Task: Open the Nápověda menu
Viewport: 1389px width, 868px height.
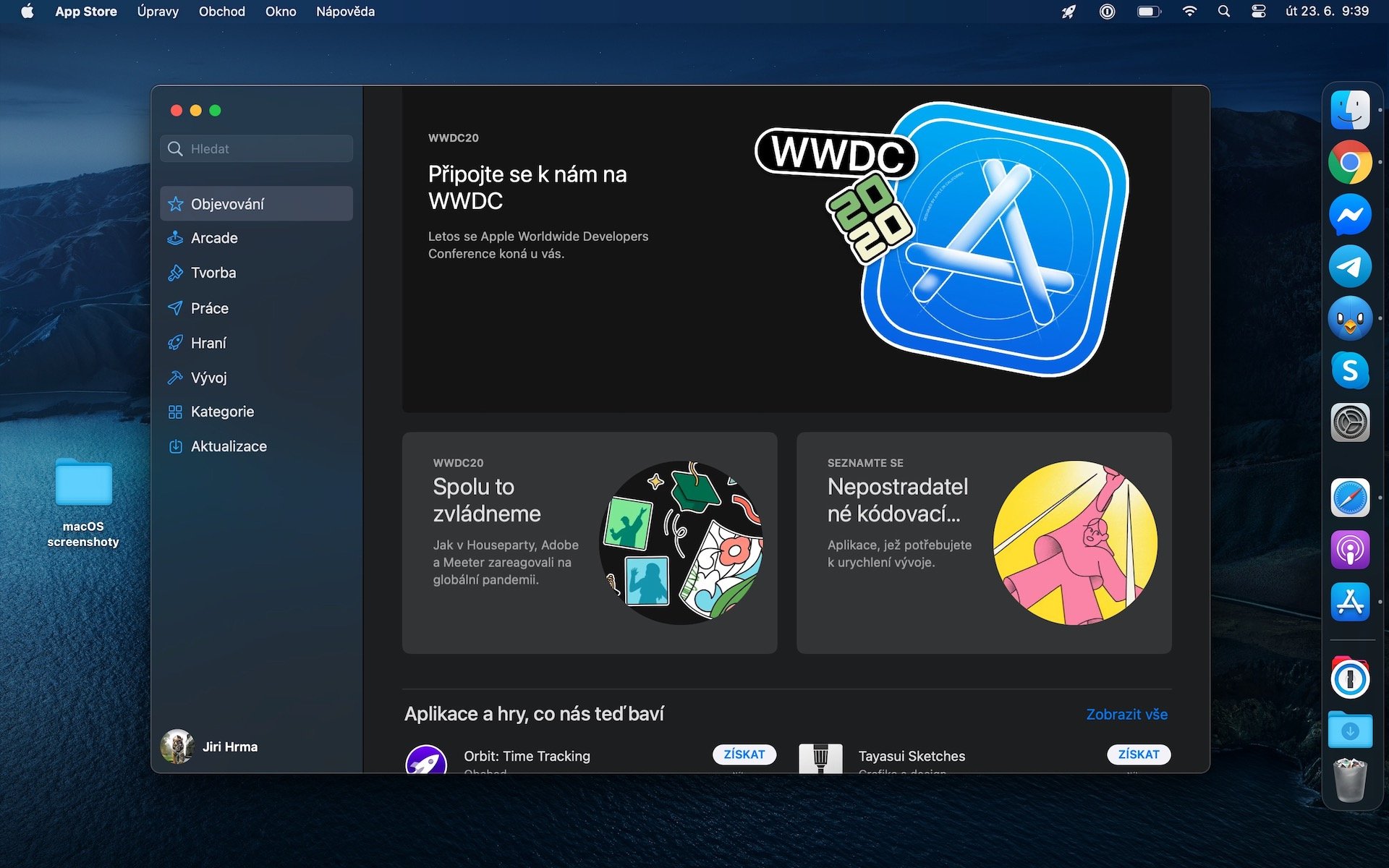Action: pyautogui.click(x=345, y=12)
